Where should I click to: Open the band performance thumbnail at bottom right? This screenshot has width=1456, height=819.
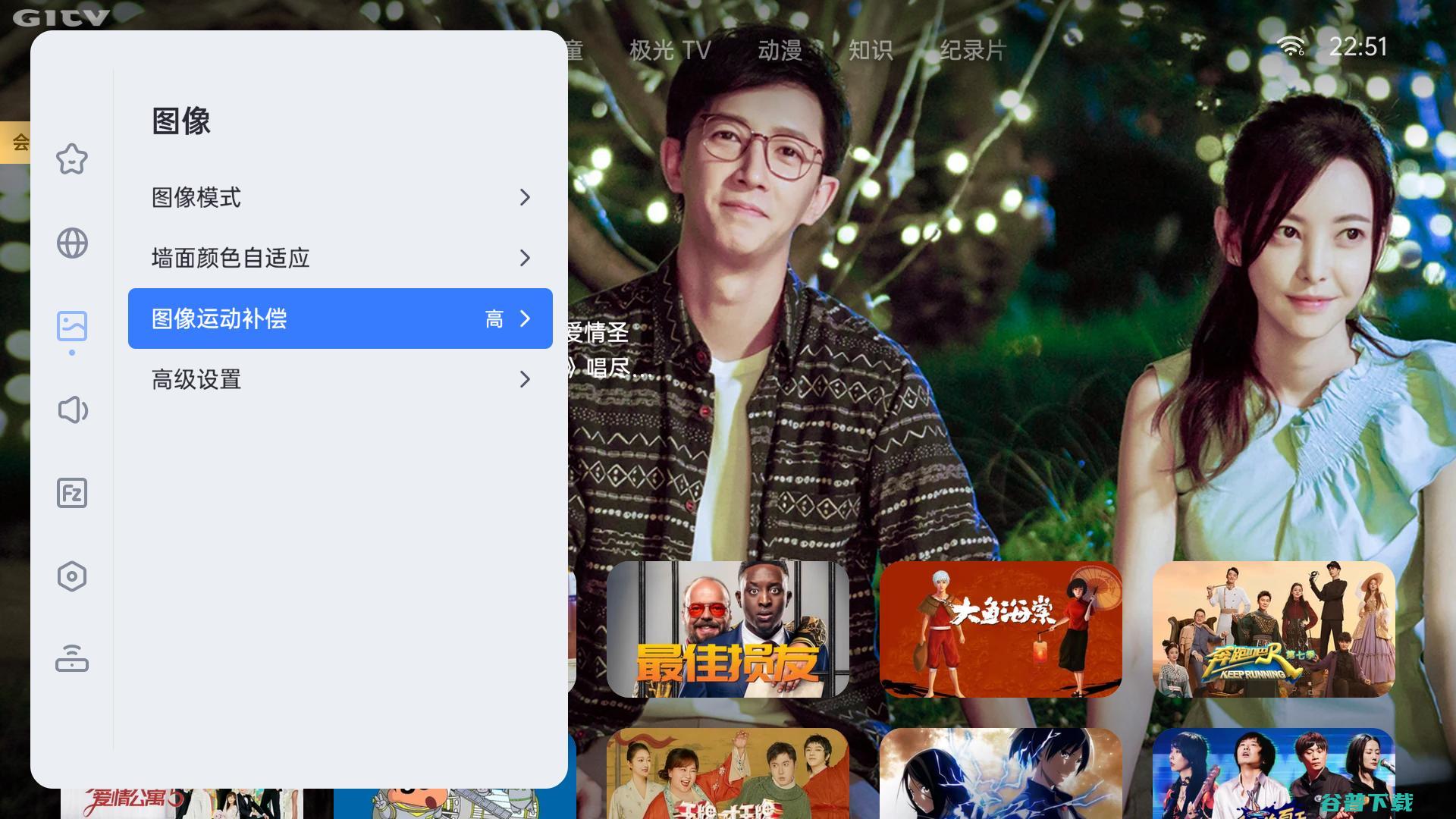pyautogui.click(x=1274, y=773)
